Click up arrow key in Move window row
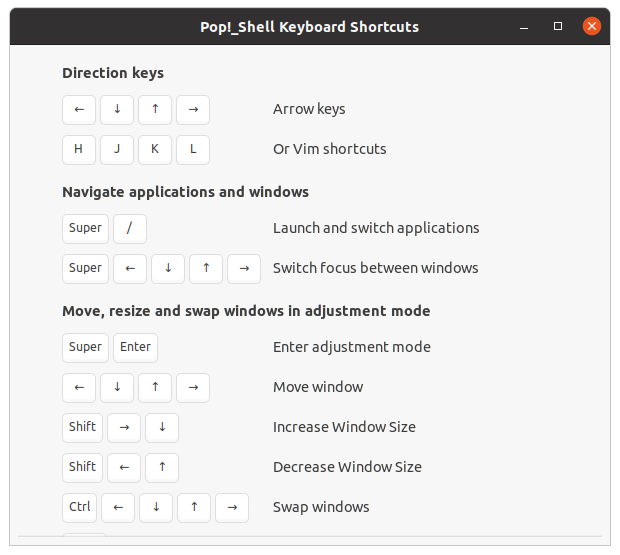The height and width of the screenshot is (555, 620). [155, 387]
